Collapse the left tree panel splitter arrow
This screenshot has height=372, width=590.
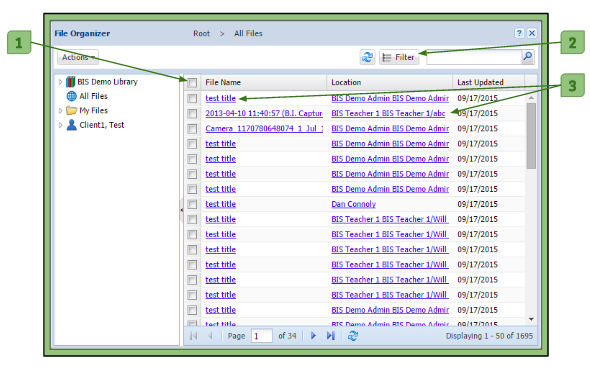(x=181, y=210)
